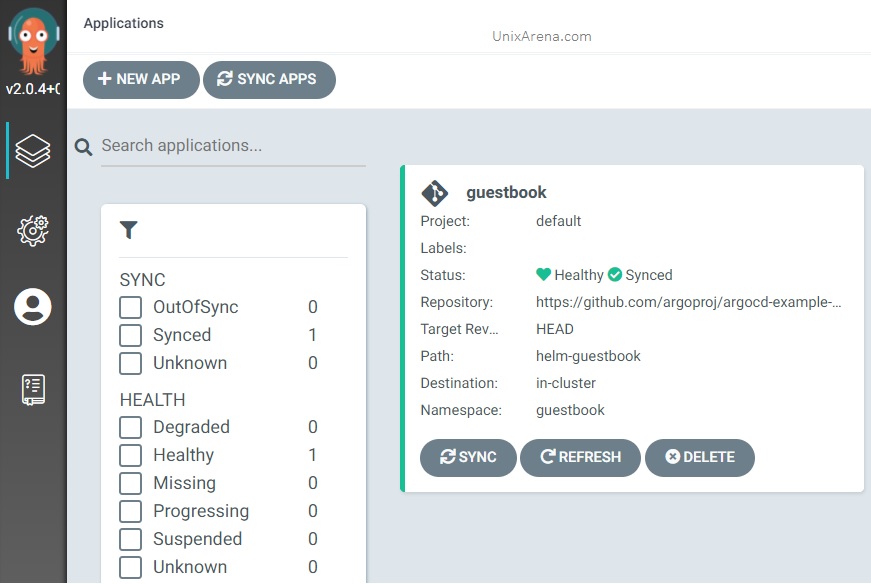
Task: Click the Argo CD octopus logo
Action: pyautogui.click(x=33, y=42)
